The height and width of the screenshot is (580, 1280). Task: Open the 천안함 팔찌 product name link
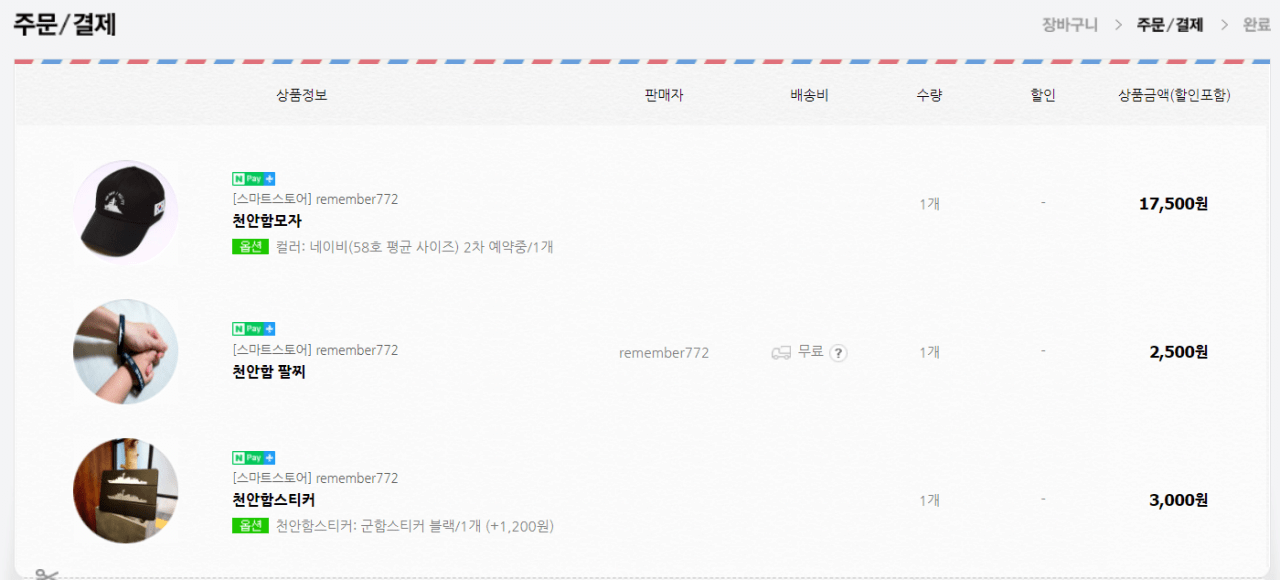pos(269,372)
